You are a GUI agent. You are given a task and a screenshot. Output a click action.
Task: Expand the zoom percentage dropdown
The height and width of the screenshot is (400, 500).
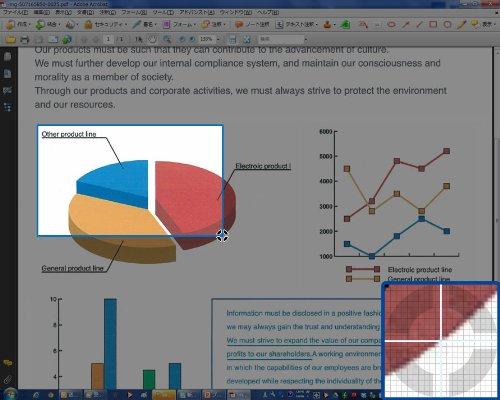point(218,39)
